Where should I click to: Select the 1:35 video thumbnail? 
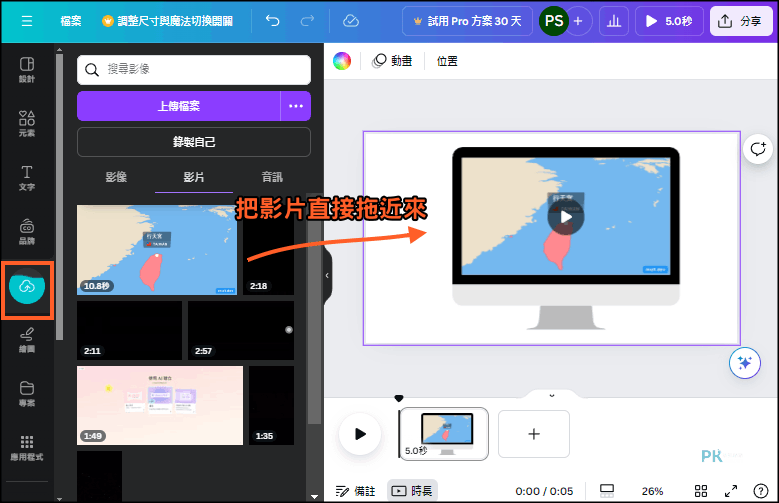coord(271,406)
